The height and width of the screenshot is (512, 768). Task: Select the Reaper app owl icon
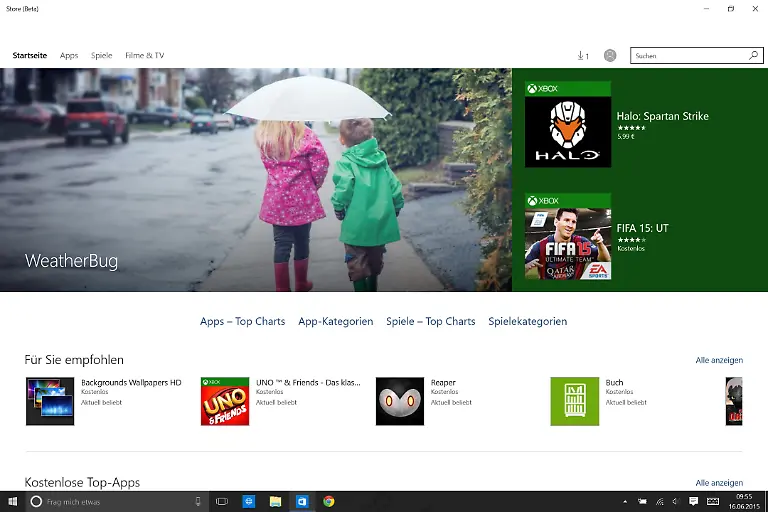(400, 401)
